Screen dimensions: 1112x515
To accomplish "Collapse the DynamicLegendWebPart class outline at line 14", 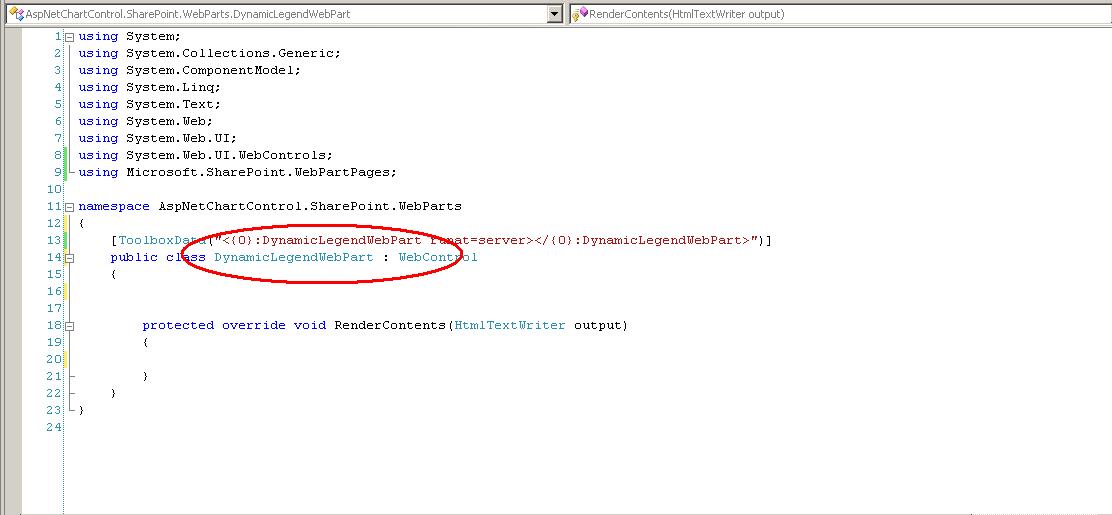I will [x=70, y=258].
